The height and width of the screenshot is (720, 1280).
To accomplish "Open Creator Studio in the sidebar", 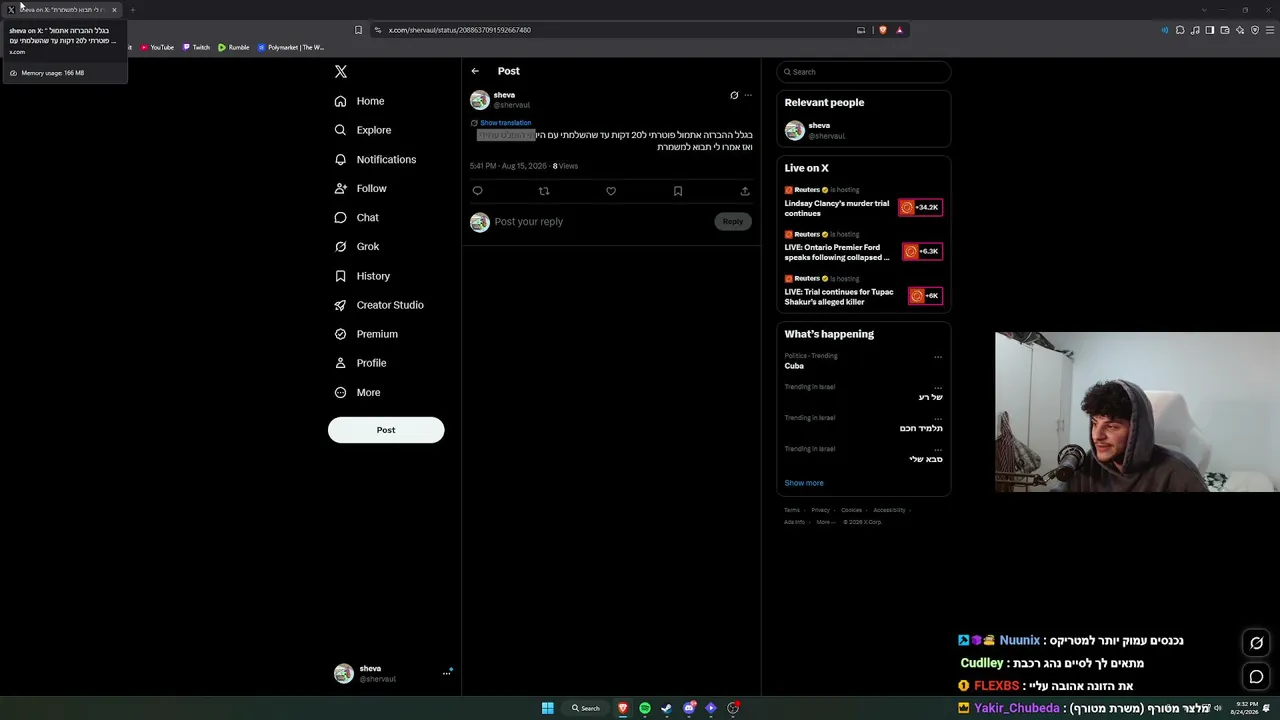I will pos(379,305).
